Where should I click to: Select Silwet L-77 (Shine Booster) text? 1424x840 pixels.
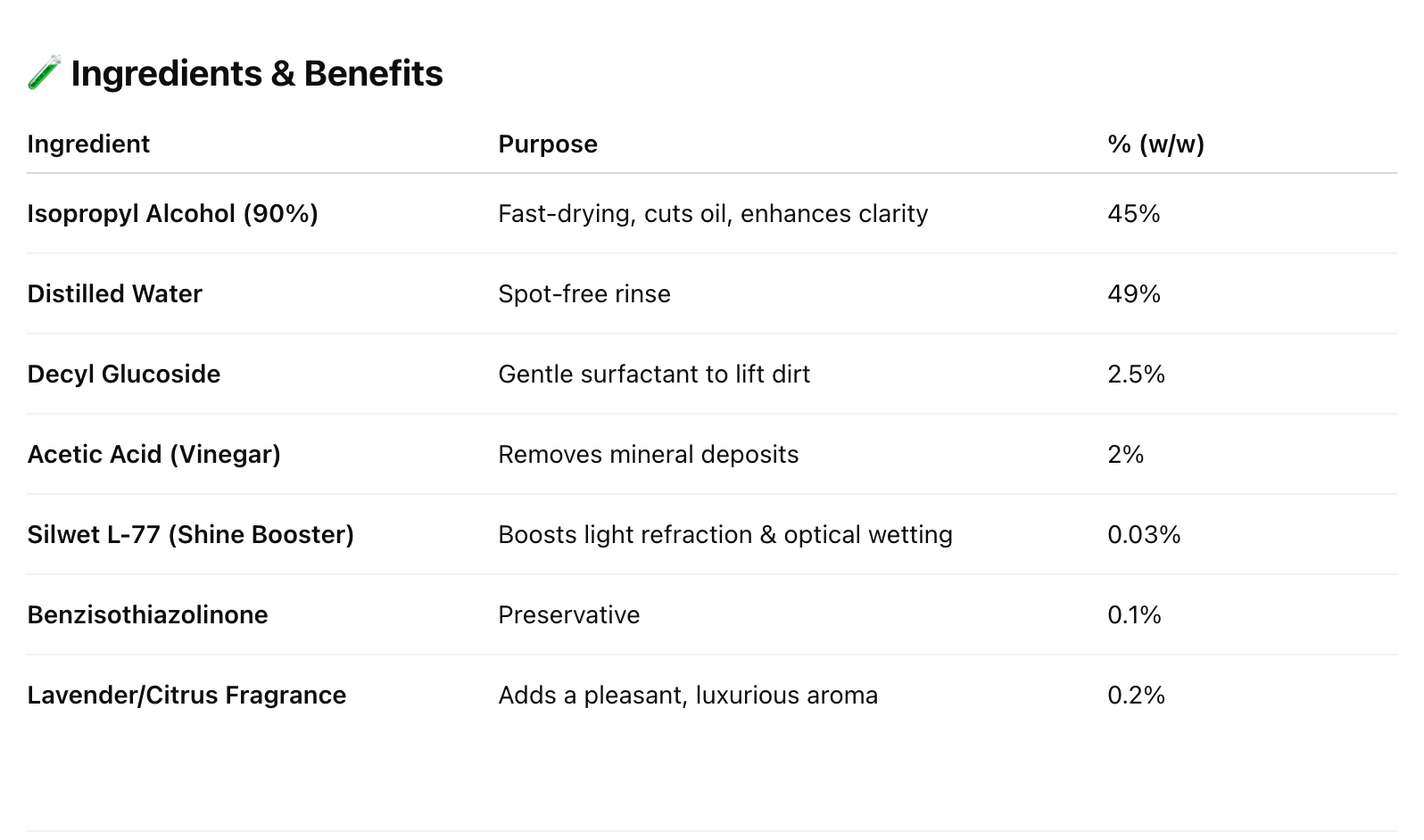(191, 535)
